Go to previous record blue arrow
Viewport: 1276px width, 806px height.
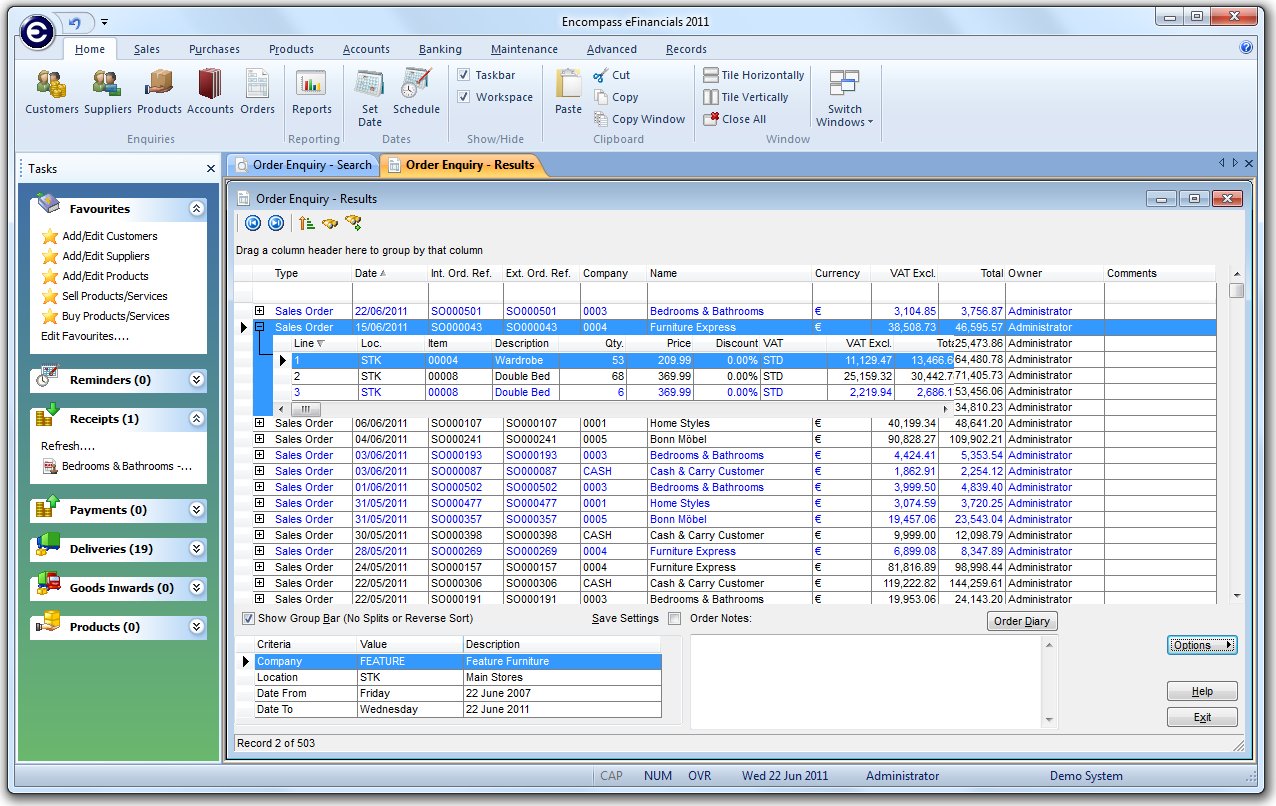tap(253, 223)
